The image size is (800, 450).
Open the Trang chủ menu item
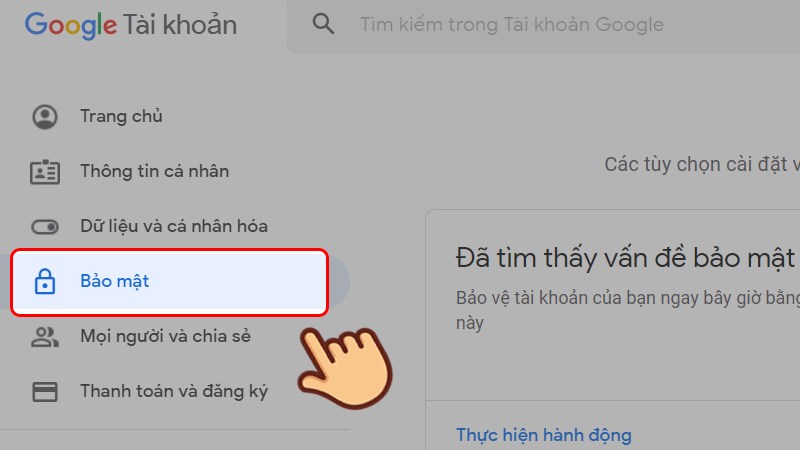pyautogui.click(x=121, y=116)
